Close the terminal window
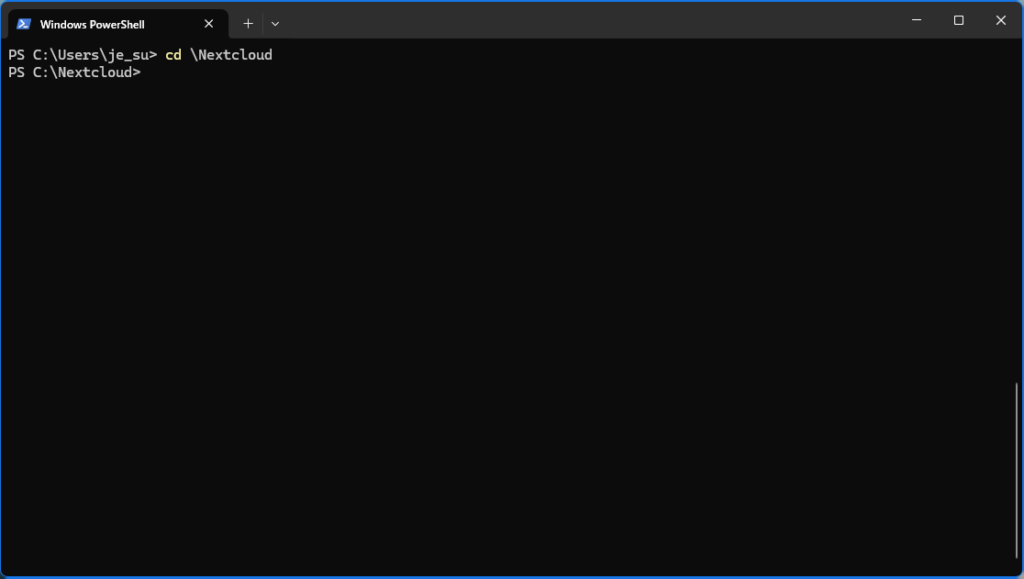Screen dimensions: 1024x579 tap(1000, 20)
